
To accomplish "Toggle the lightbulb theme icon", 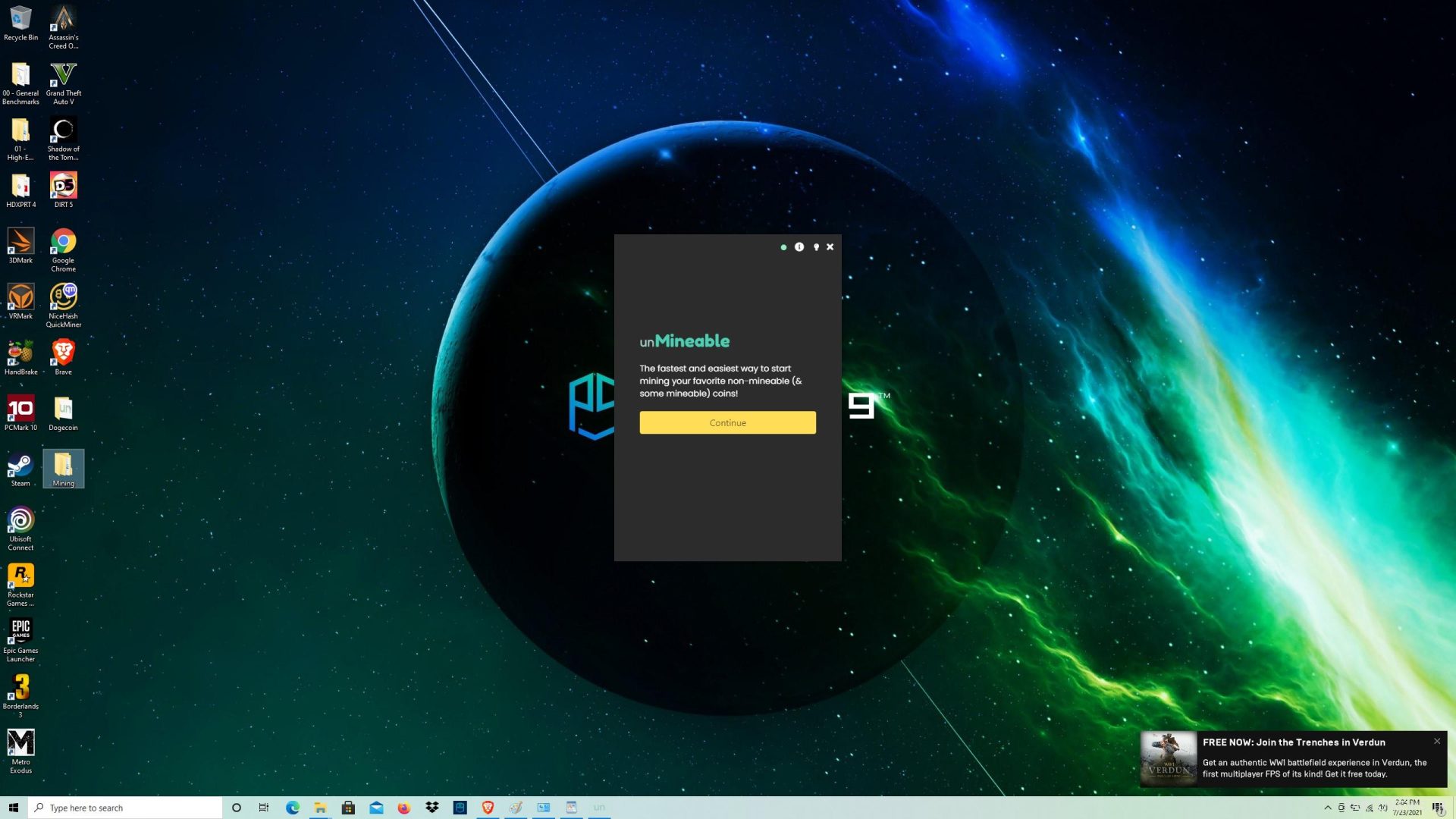I will coord(816,247).
